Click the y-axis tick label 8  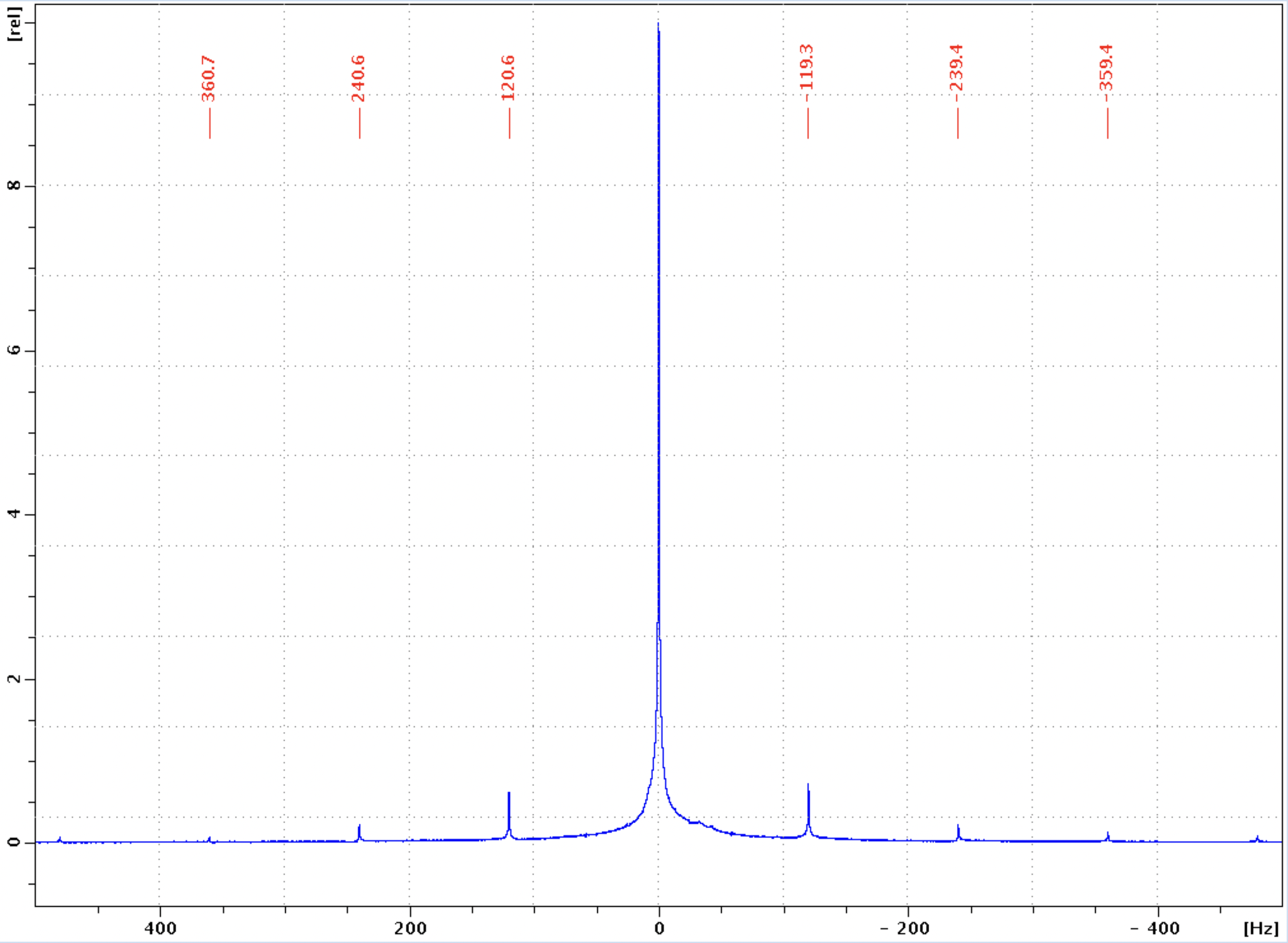[14, 186]
